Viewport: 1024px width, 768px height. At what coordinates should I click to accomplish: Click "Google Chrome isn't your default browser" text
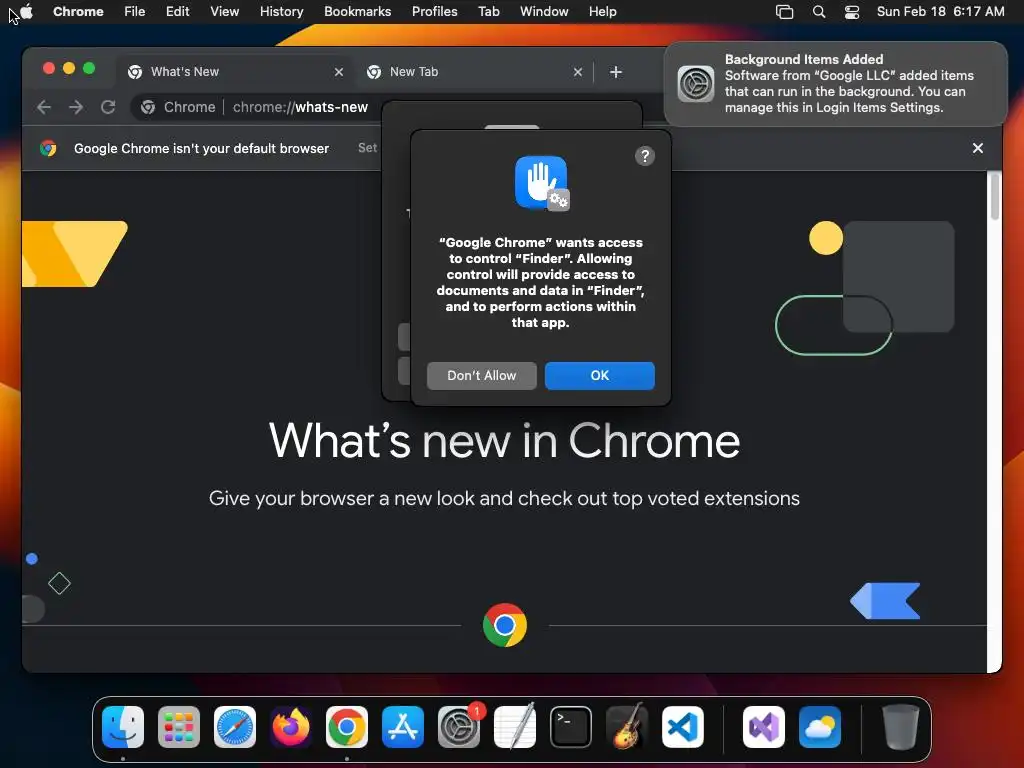pyautogui.click(x=201, y=148)
